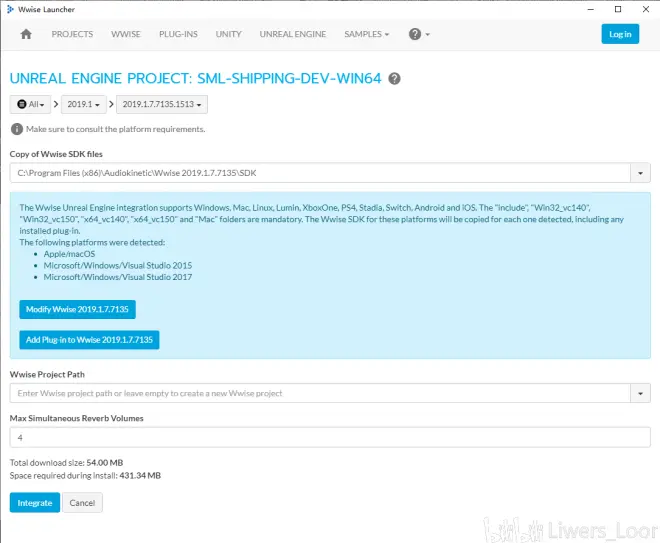The image size is (660, 543).
Task: Click the Log in button
Action: coord(620,34)
